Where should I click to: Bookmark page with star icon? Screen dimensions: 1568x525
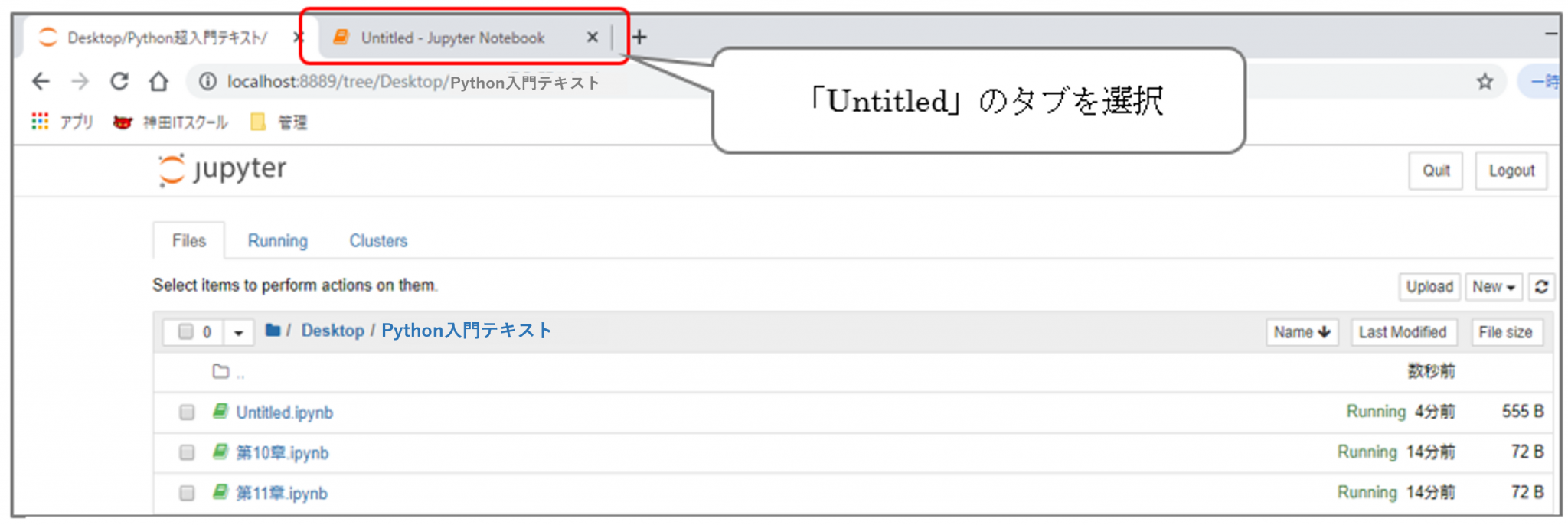pyautogui.click(x=1485, y=81)
